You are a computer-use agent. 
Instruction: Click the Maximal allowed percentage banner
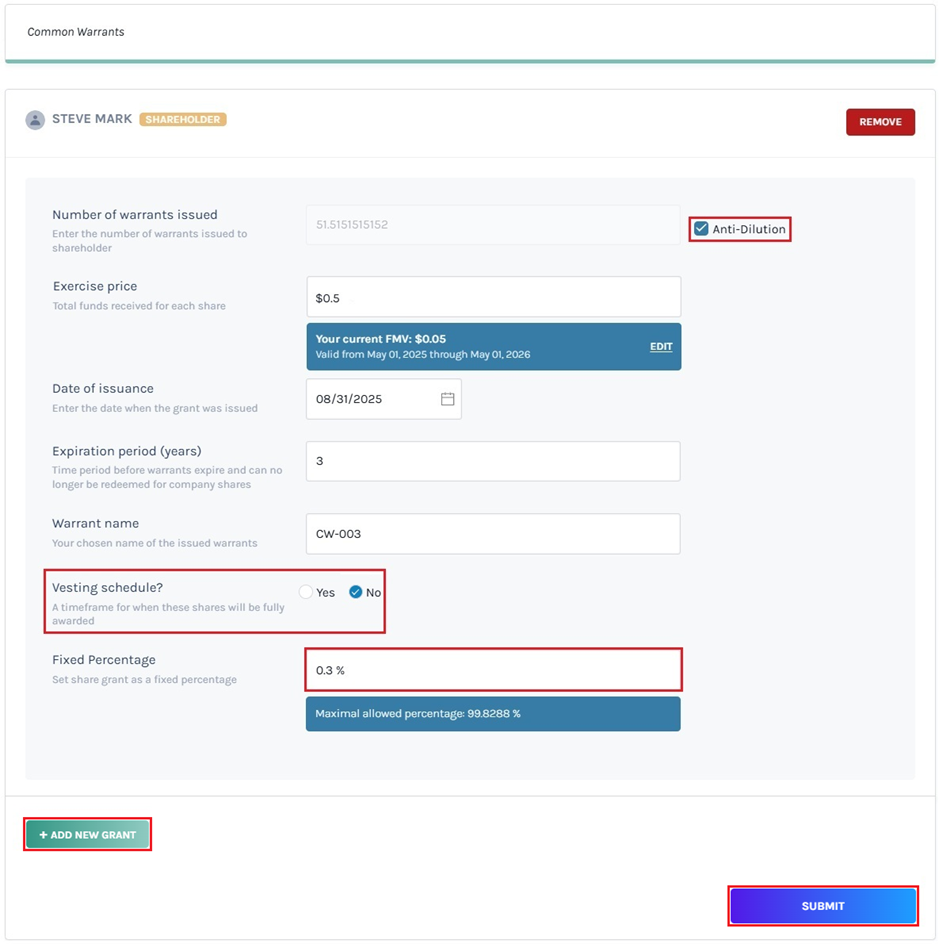(x=493, y=714)
